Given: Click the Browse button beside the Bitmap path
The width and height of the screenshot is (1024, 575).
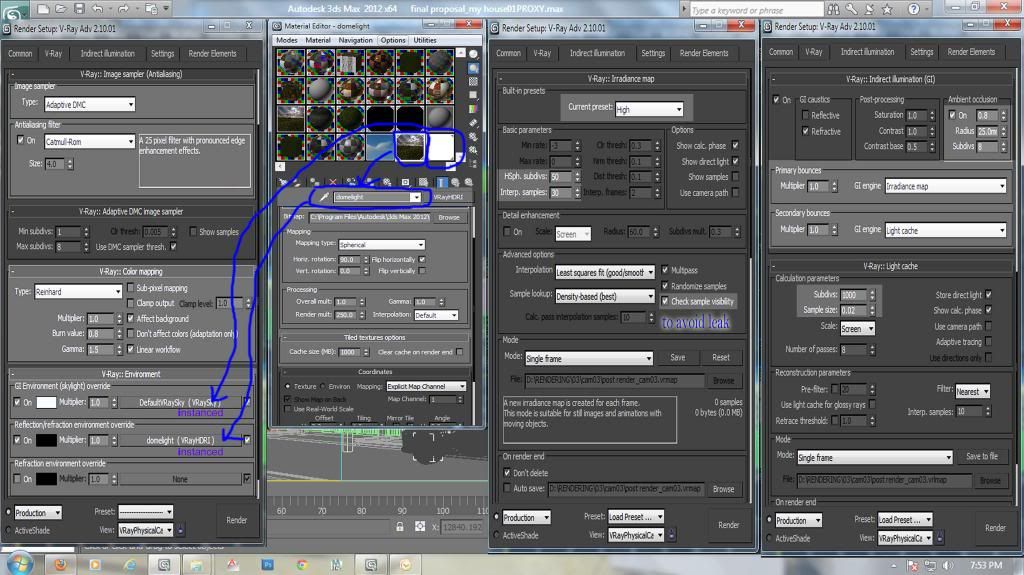Looking at the screenshot, I should [449, 217].
